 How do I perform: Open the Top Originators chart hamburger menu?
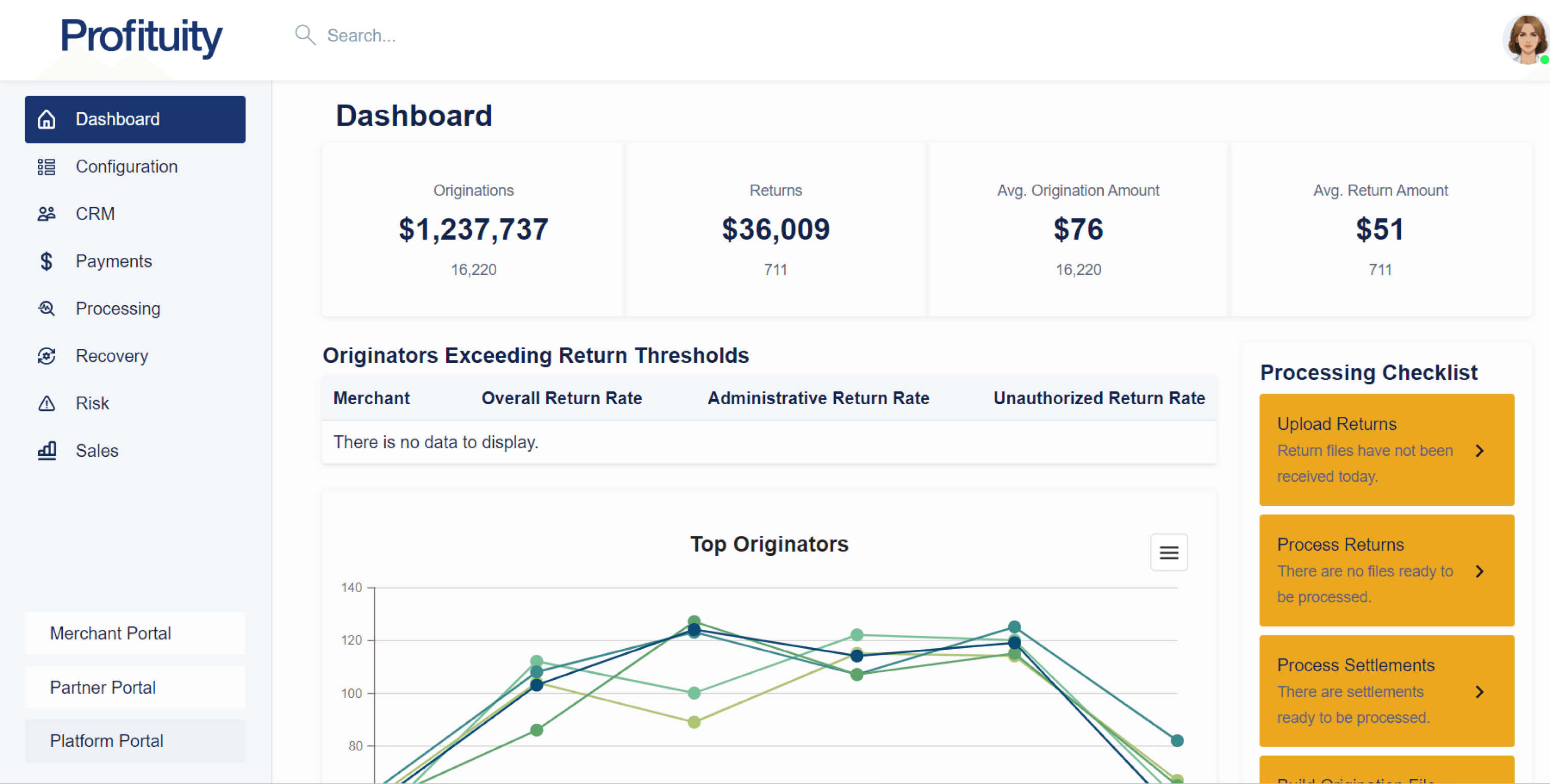(x=1169, y=552)
